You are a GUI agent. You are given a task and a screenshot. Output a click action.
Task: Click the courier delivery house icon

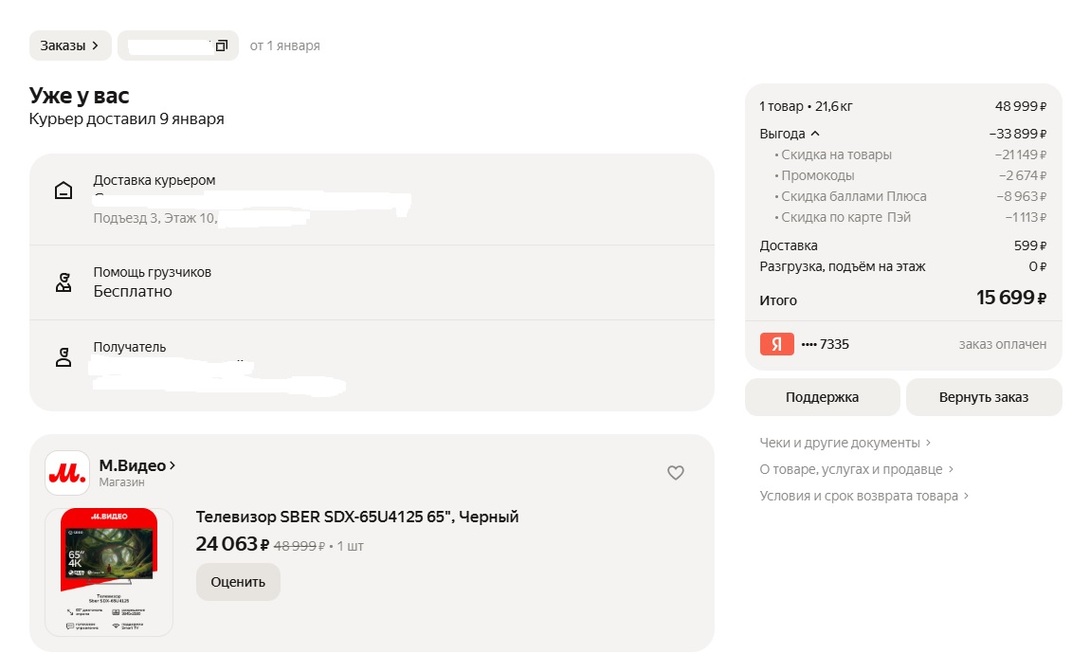coord(63,191)
